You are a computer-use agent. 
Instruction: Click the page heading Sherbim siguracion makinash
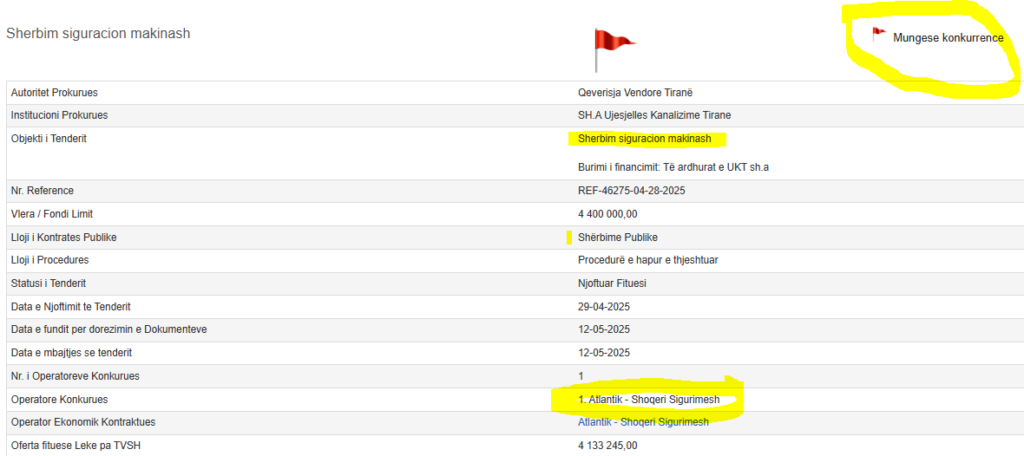(x=98, y=33)
